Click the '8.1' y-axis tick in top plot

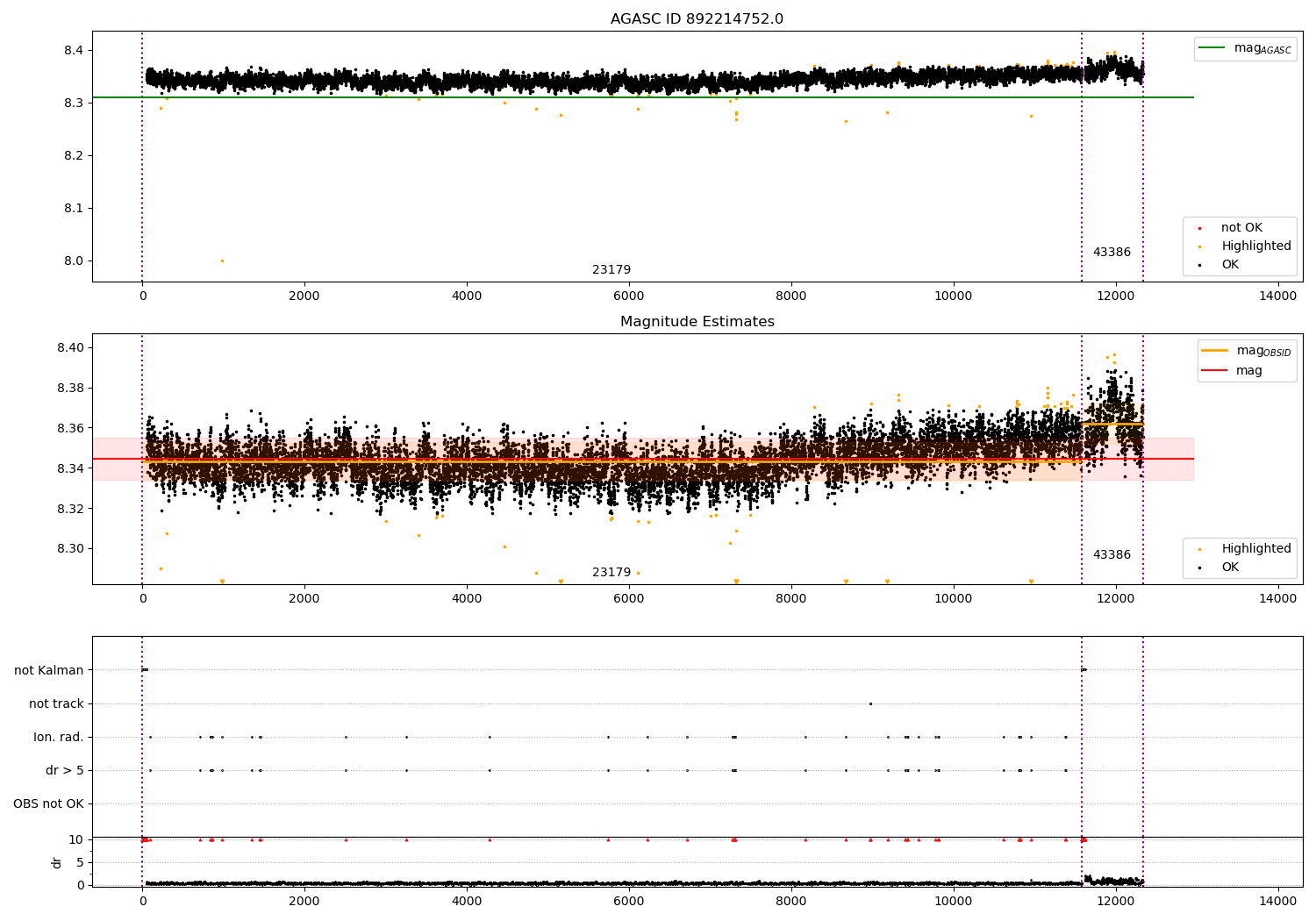(x=74, y=208)
